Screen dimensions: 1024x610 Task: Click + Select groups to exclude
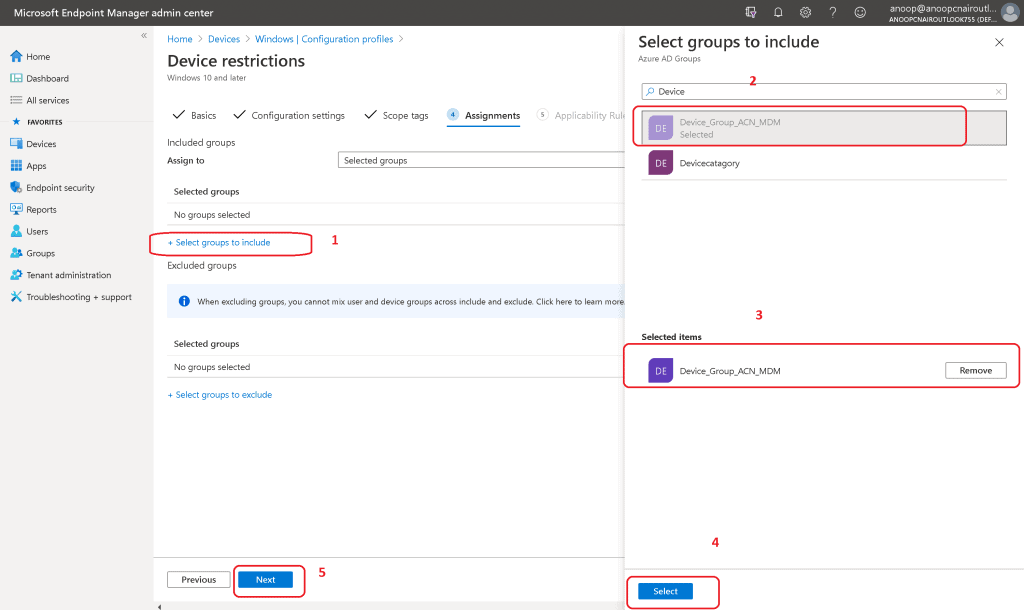click(x=219, y=394)
